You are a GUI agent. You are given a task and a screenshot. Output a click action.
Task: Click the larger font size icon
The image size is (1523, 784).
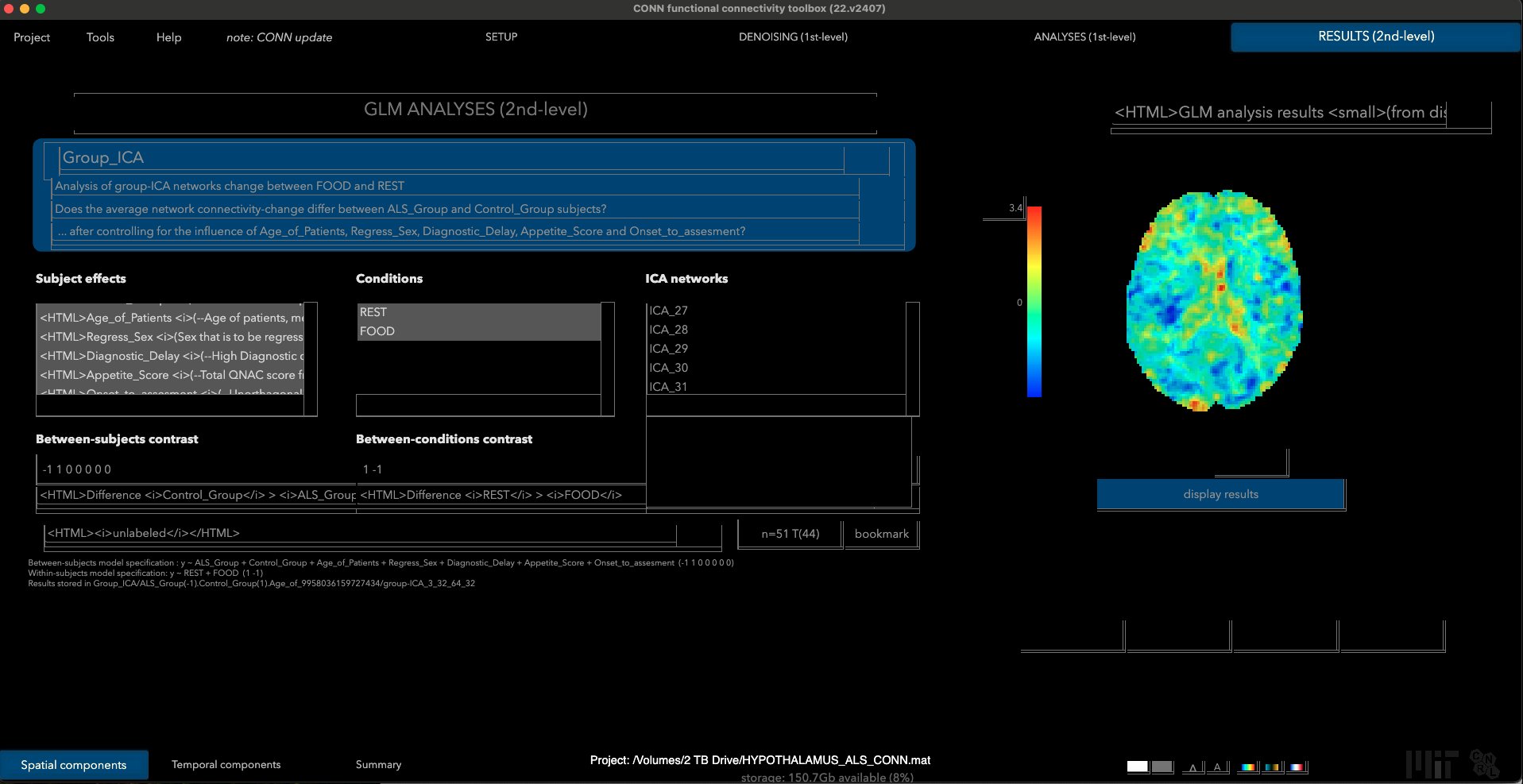[1217, 767]
